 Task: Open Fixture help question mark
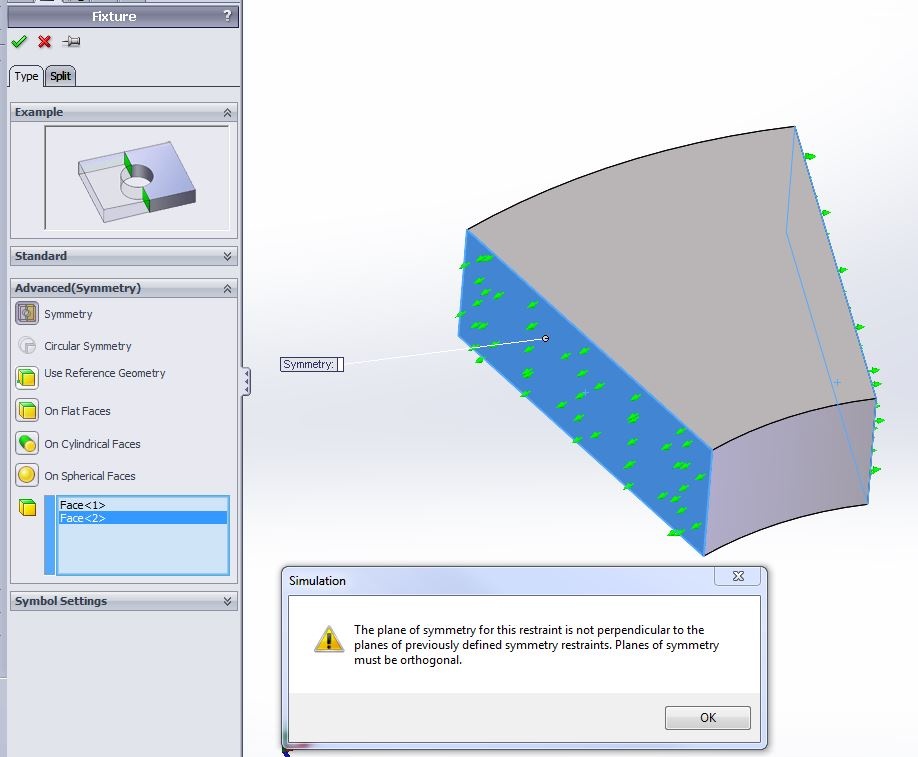[228, 16]
